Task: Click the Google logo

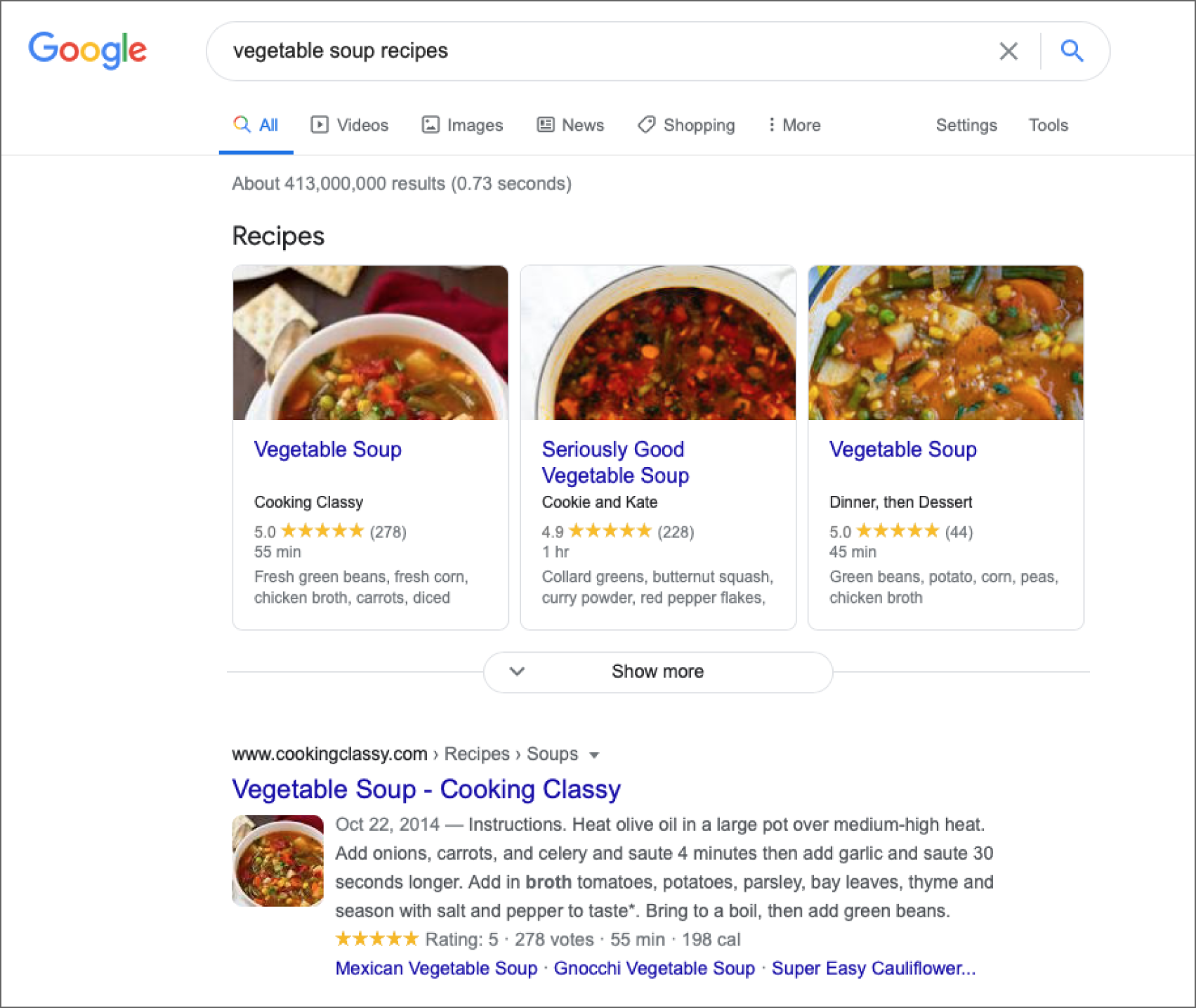Action: coord(87,50)
